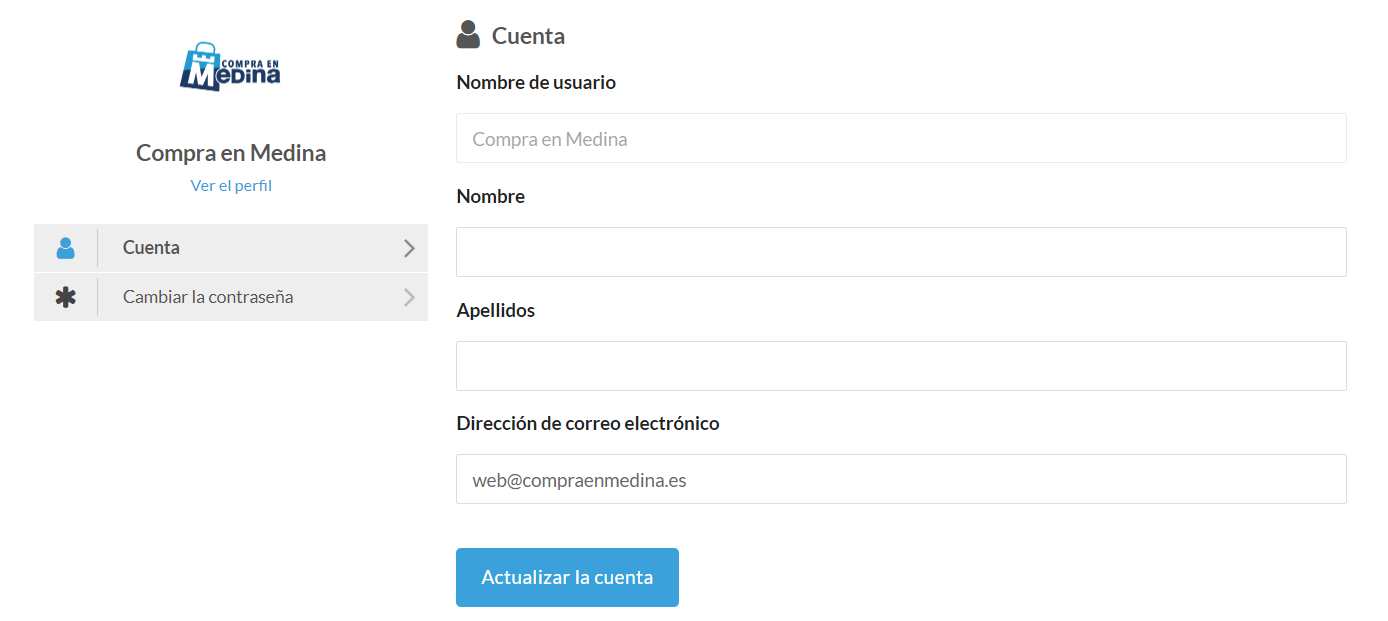Click the asterisk password icon in sidebar
Viewport: 1388px width, 621px height.
coord(66,297)
